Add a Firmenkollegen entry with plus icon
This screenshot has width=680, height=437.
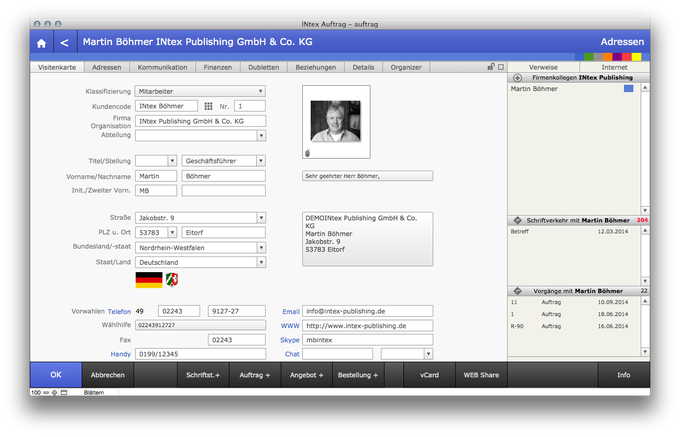pyautogui.click(x=517, y=78)
